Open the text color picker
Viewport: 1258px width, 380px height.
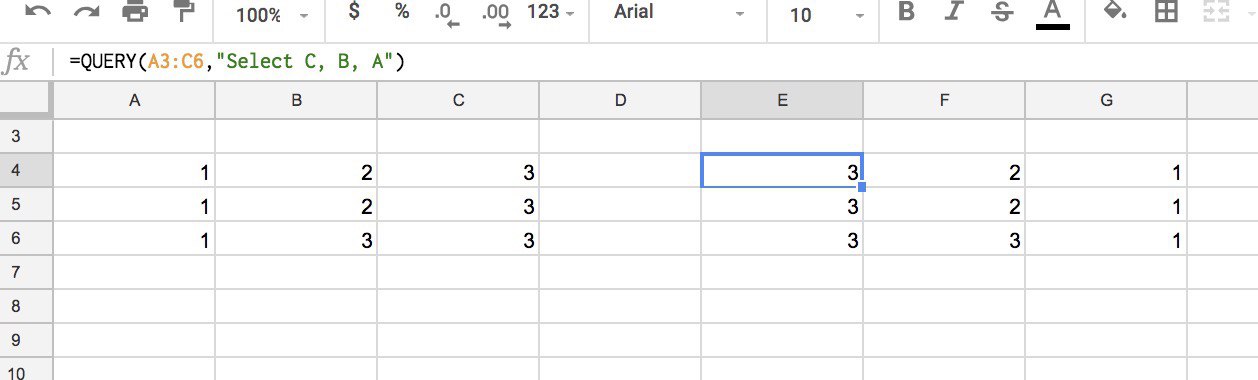coord(1052,14)
